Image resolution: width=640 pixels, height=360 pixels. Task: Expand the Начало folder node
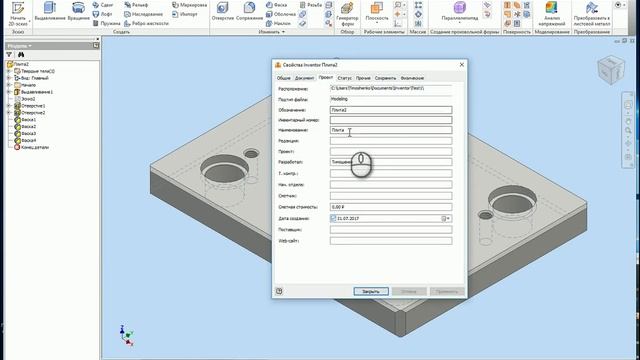[x=9, y=85]
